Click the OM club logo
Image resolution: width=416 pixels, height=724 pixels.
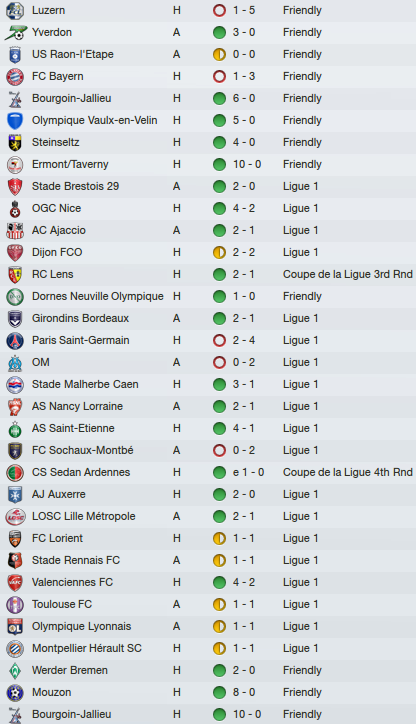[x=15, y=363]
